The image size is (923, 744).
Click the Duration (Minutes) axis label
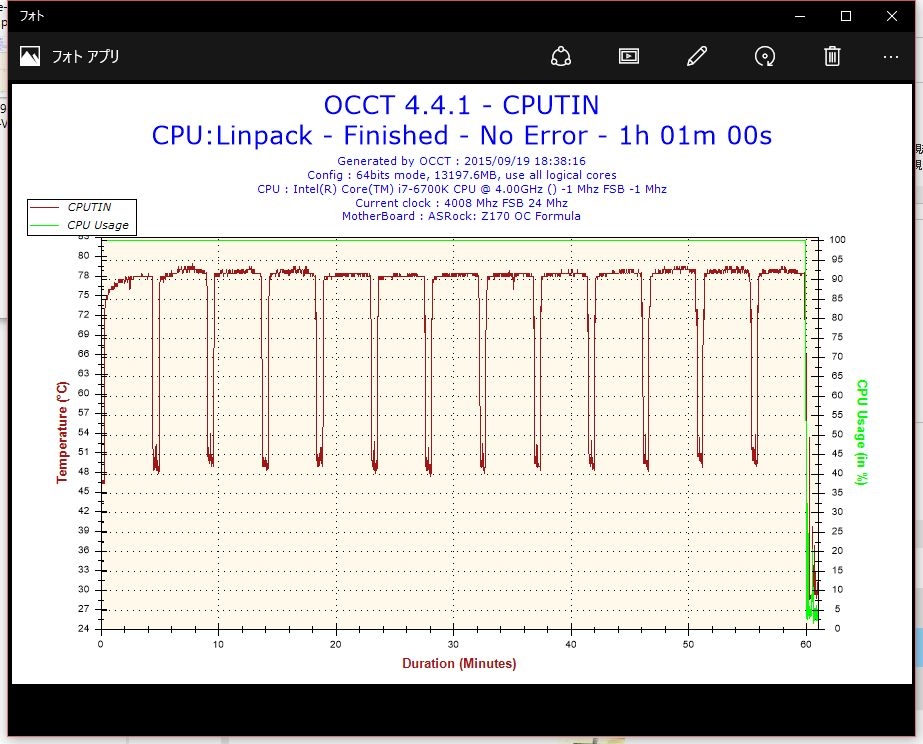click(x=459, y=663)
